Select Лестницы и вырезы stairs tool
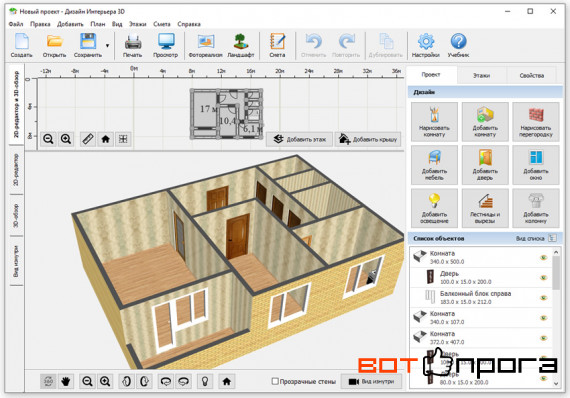The height and width of the screenshot is (398, 570). click(485, 208)
